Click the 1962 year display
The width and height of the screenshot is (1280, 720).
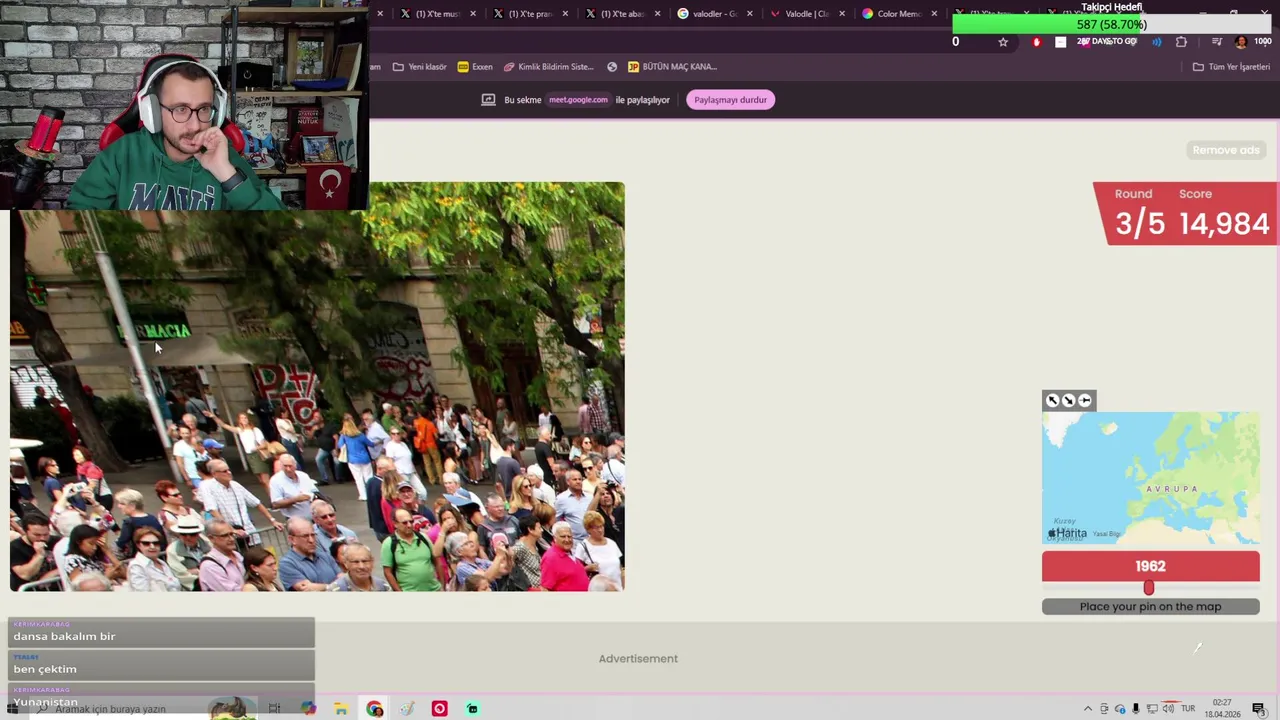(x=1150, y=566)
